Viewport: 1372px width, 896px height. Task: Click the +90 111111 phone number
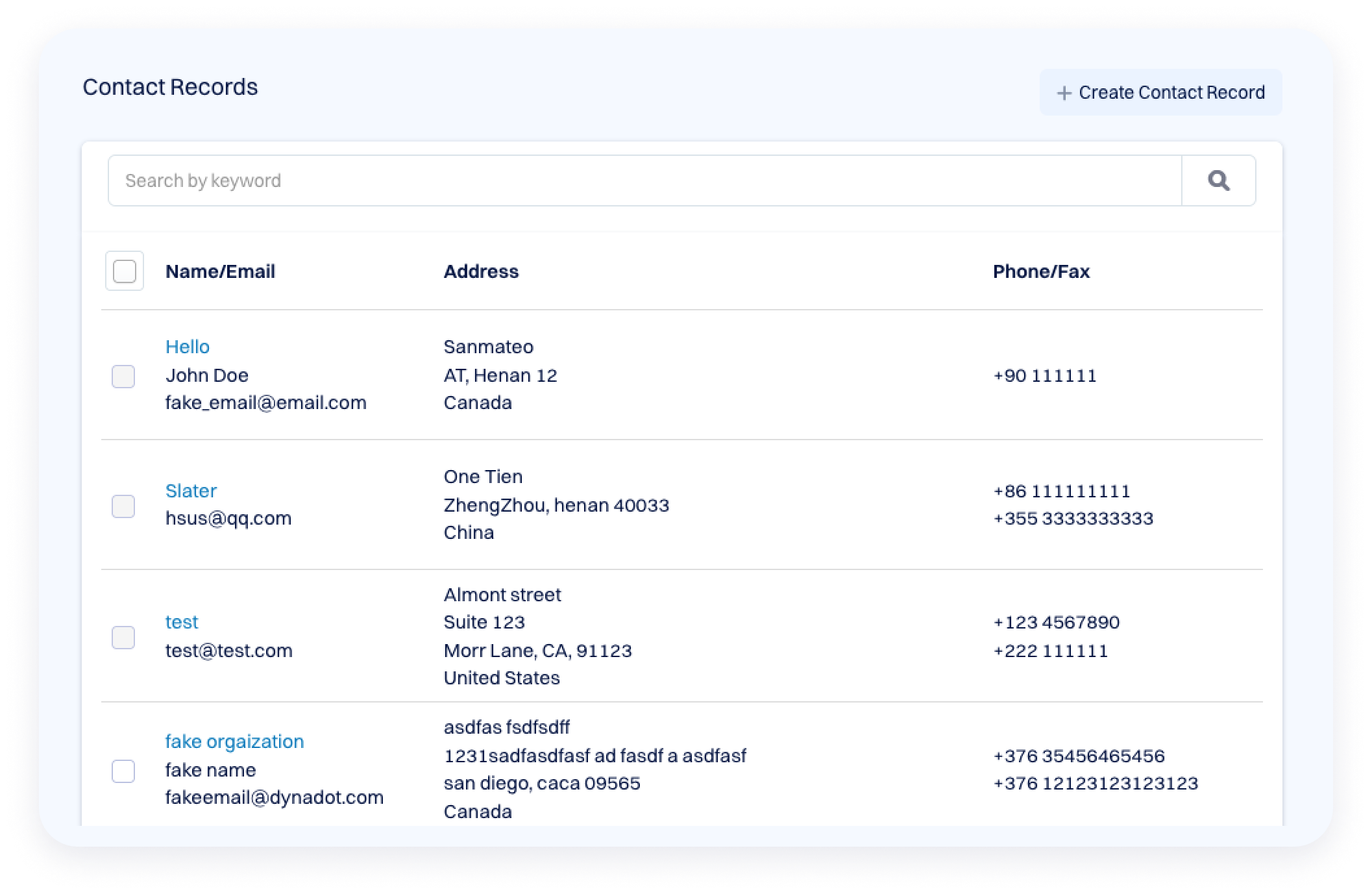[1044, 376]
